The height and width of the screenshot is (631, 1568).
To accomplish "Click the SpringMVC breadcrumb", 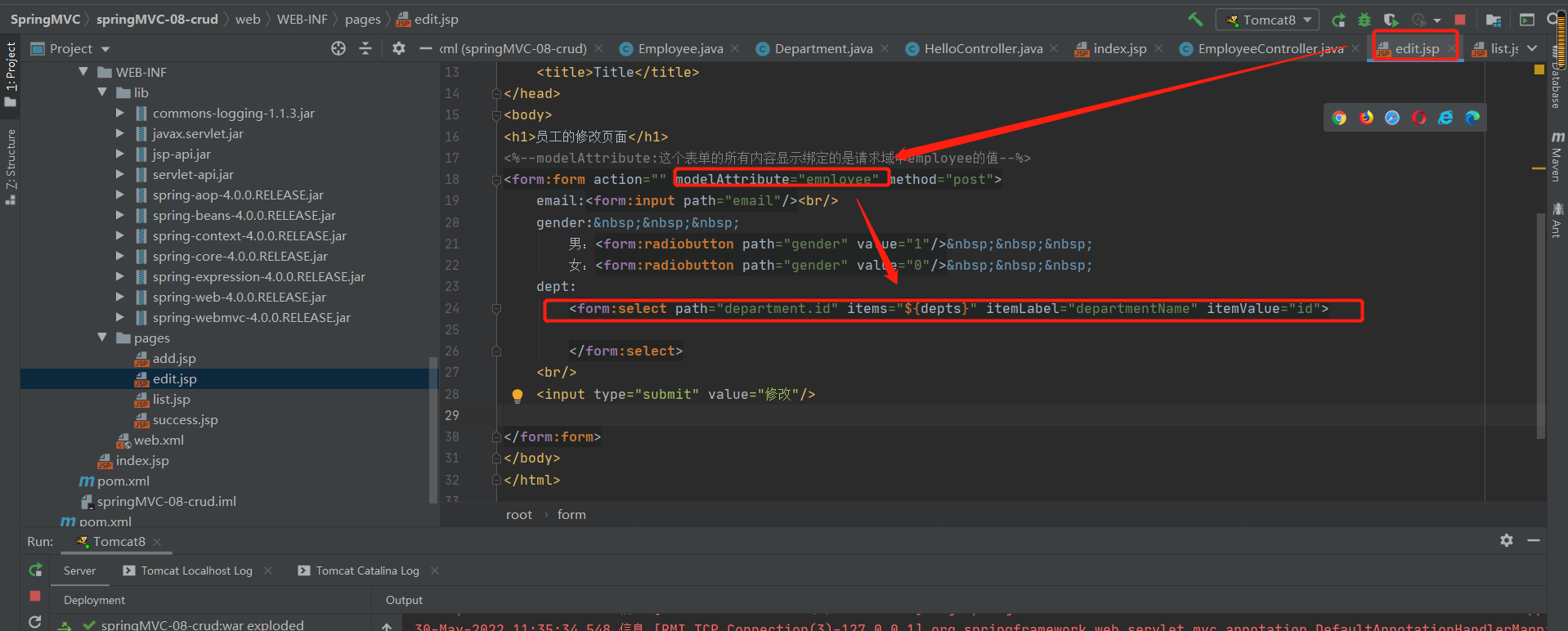I will click(45, 19).
